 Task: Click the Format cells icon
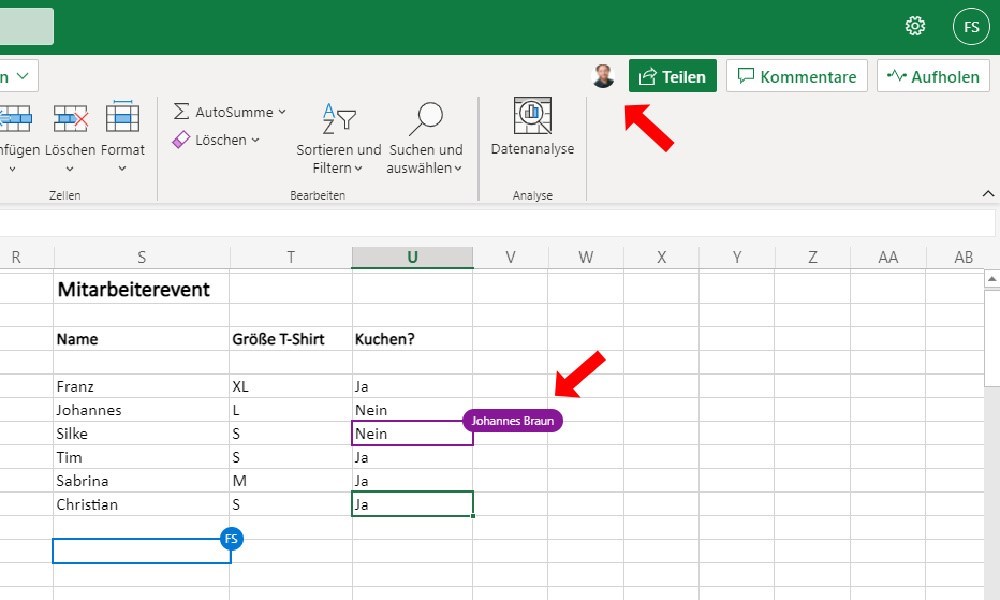click(x=122, y=117)
